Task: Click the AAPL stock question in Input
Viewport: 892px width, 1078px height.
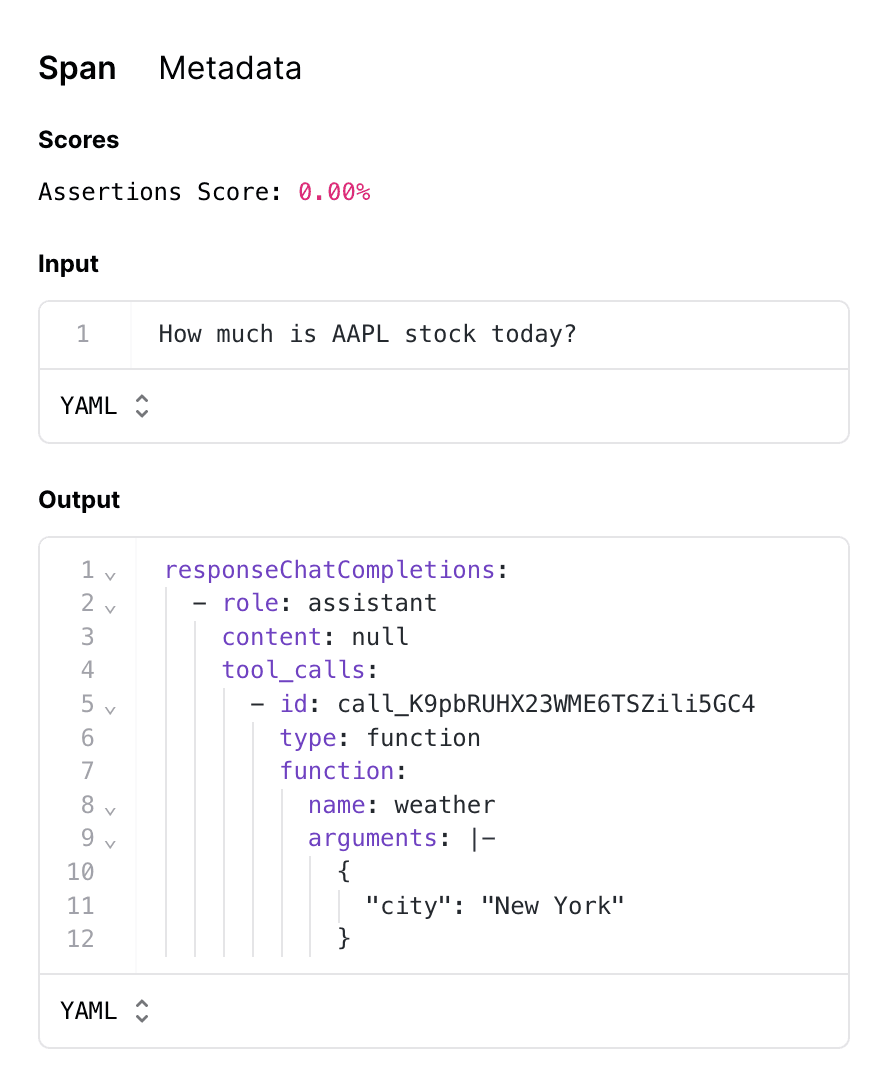Action: (x=367, y=334)
